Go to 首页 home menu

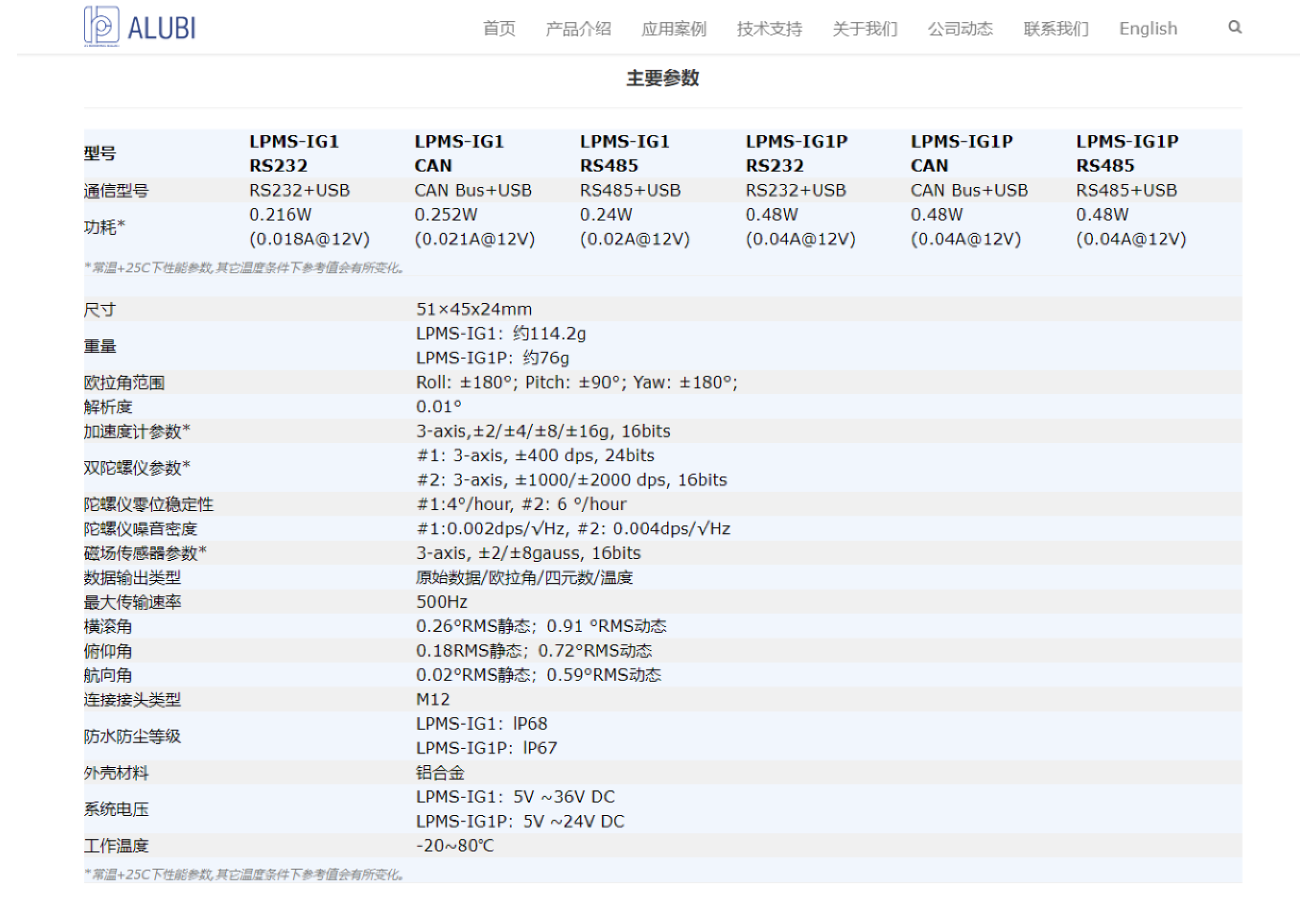tap(499, 28)
